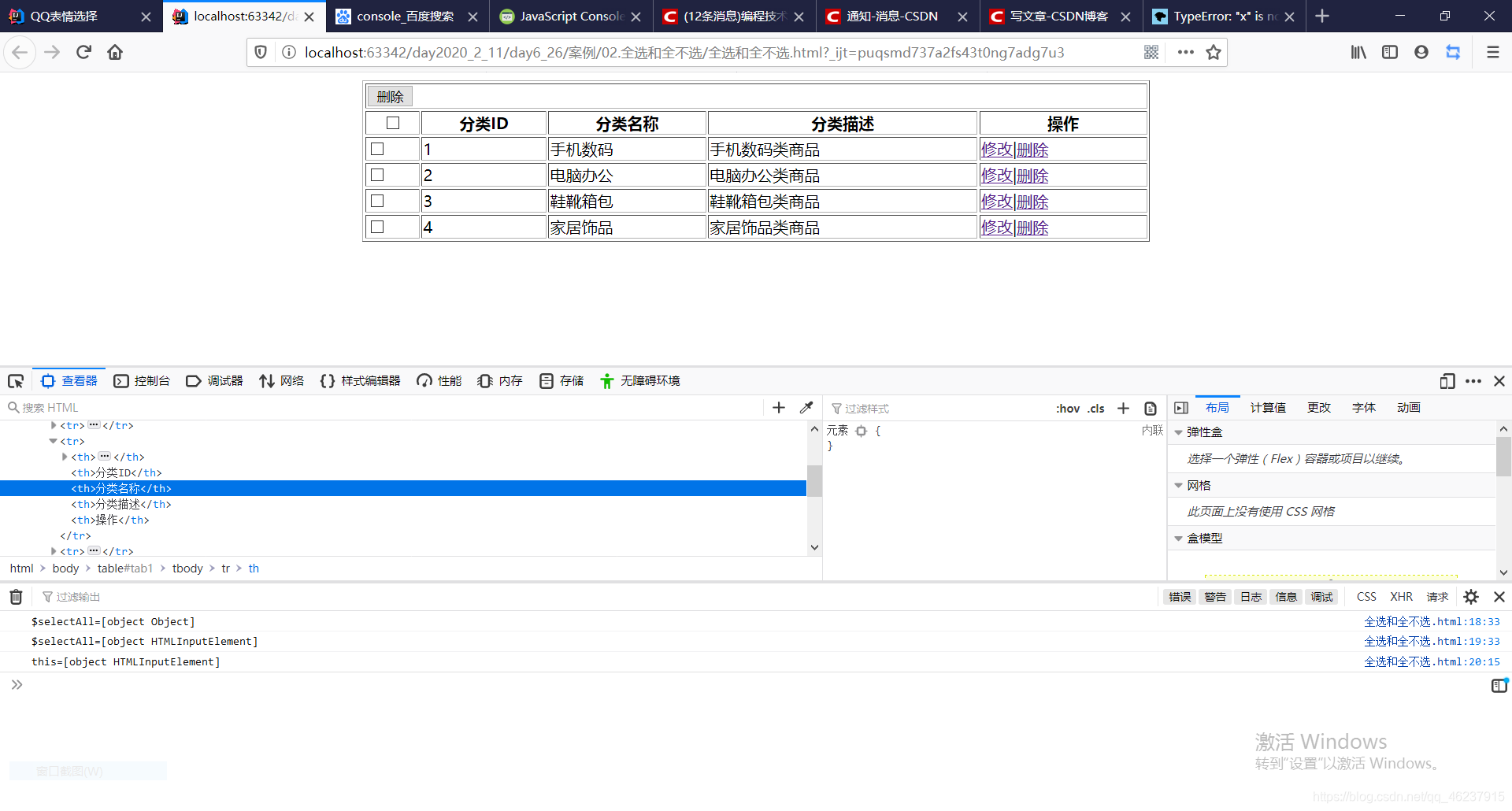The height and width of the screenshot is (811, 1512).
Task: Open the tracking protection shield icon
Action: point(261,53)
